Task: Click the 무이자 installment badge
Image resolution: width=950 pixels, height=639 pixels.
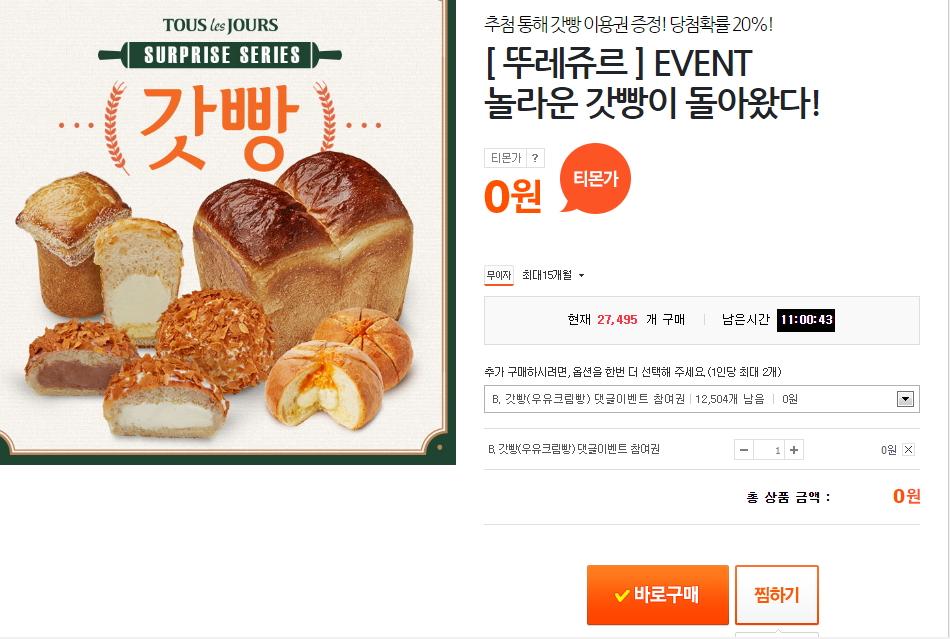Action: (x=499, y=276)
